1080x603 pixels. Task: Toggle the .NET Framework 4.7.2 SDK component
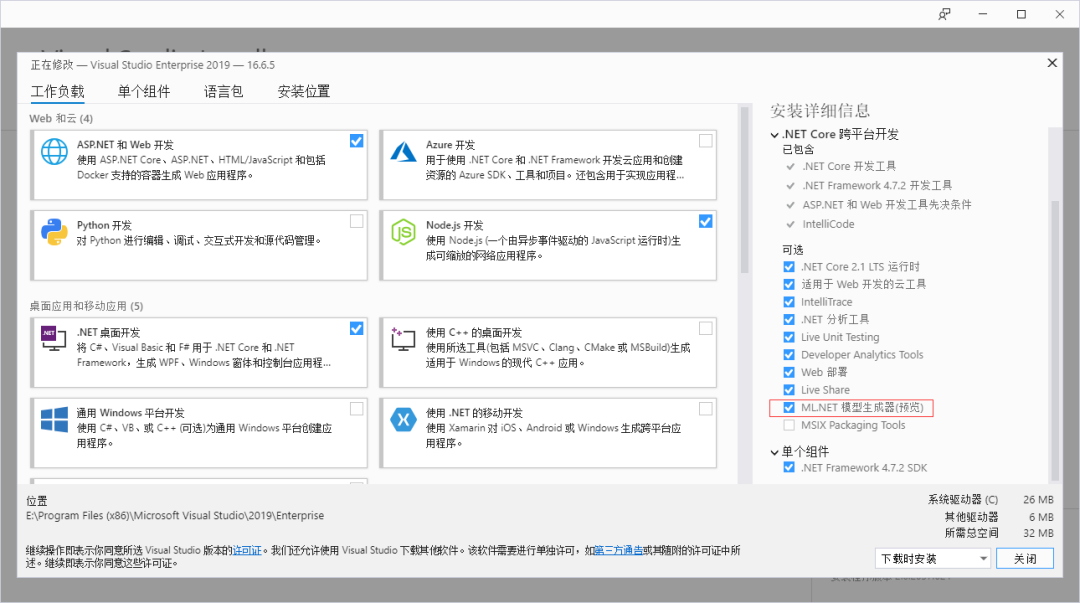pos(789,467)
